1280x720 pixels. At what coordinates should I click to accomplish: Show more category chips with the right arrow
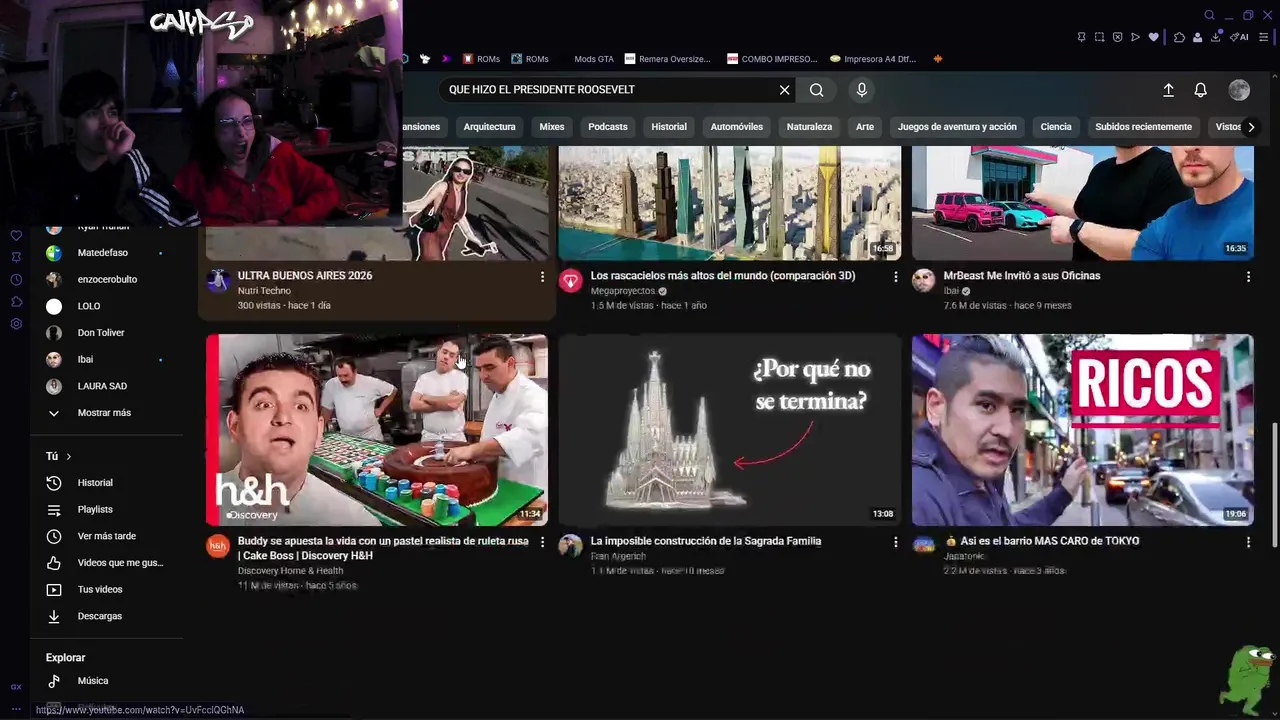coord(1251,127)
